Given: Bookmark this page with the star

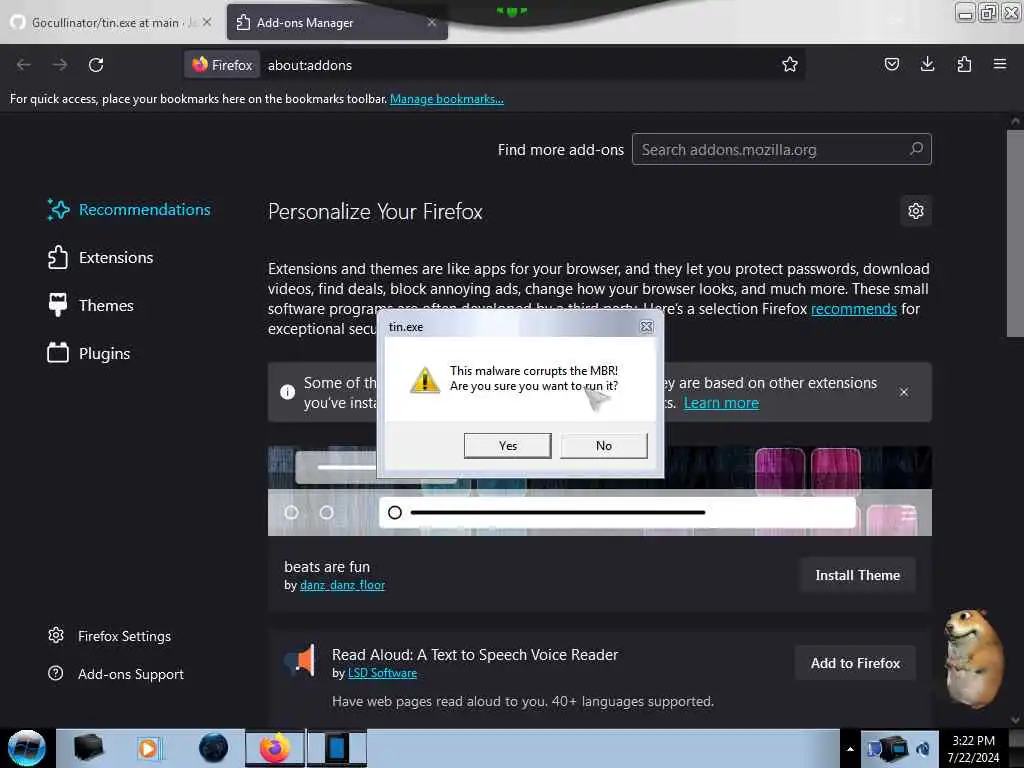Looking at the screenshot, I should [790, 64].
